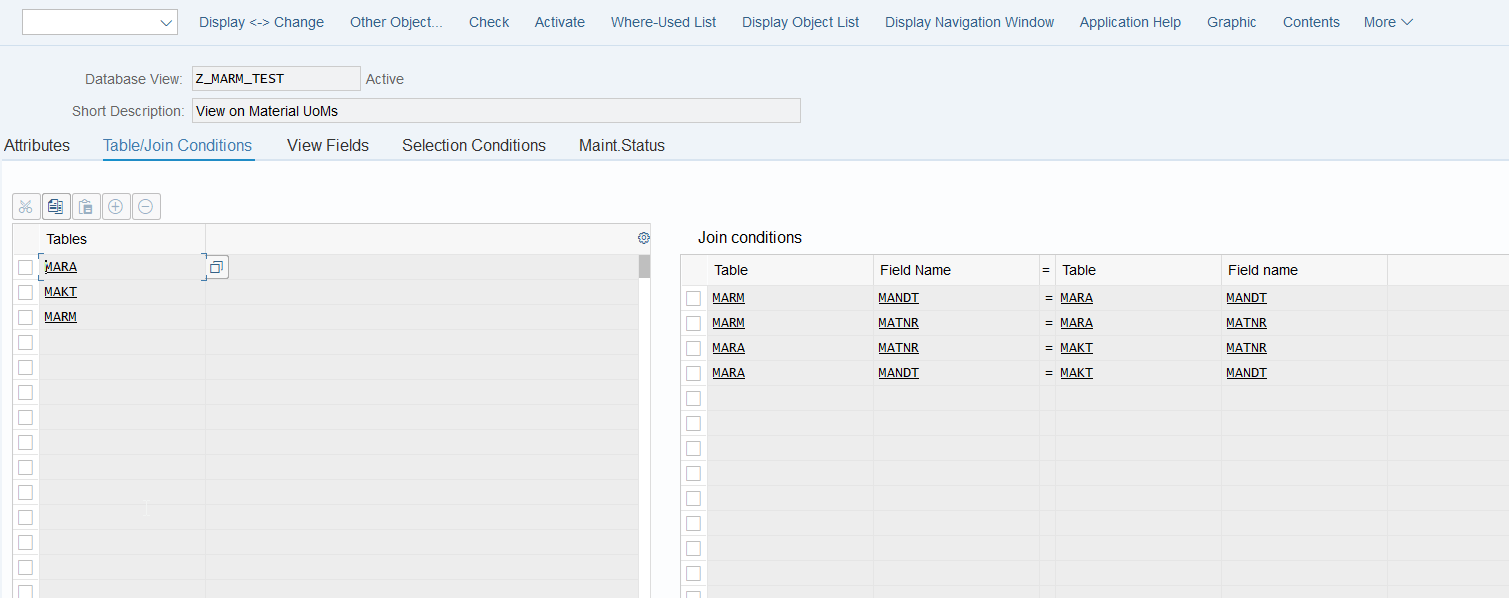Click right MATNR field in MARA = MAKT row

[1246, 348]
